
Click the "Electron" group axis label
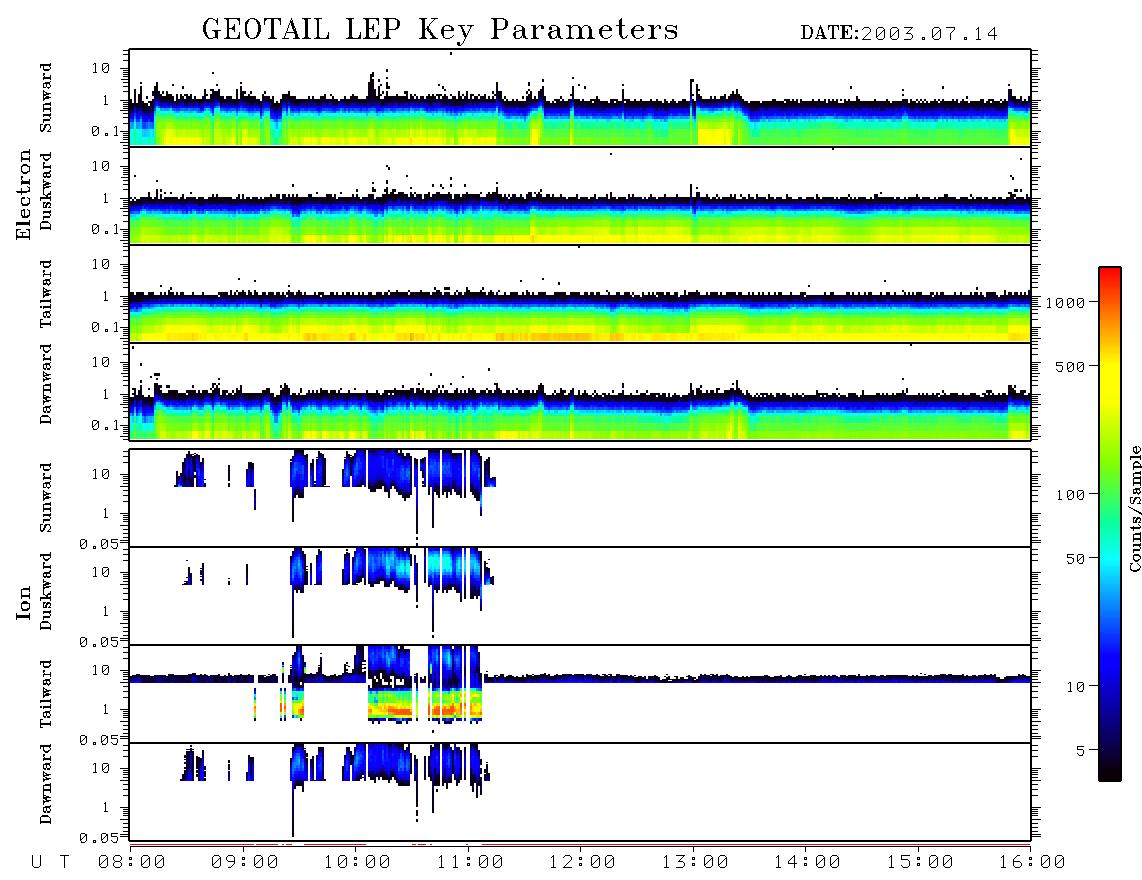click(x=24, y=195)
